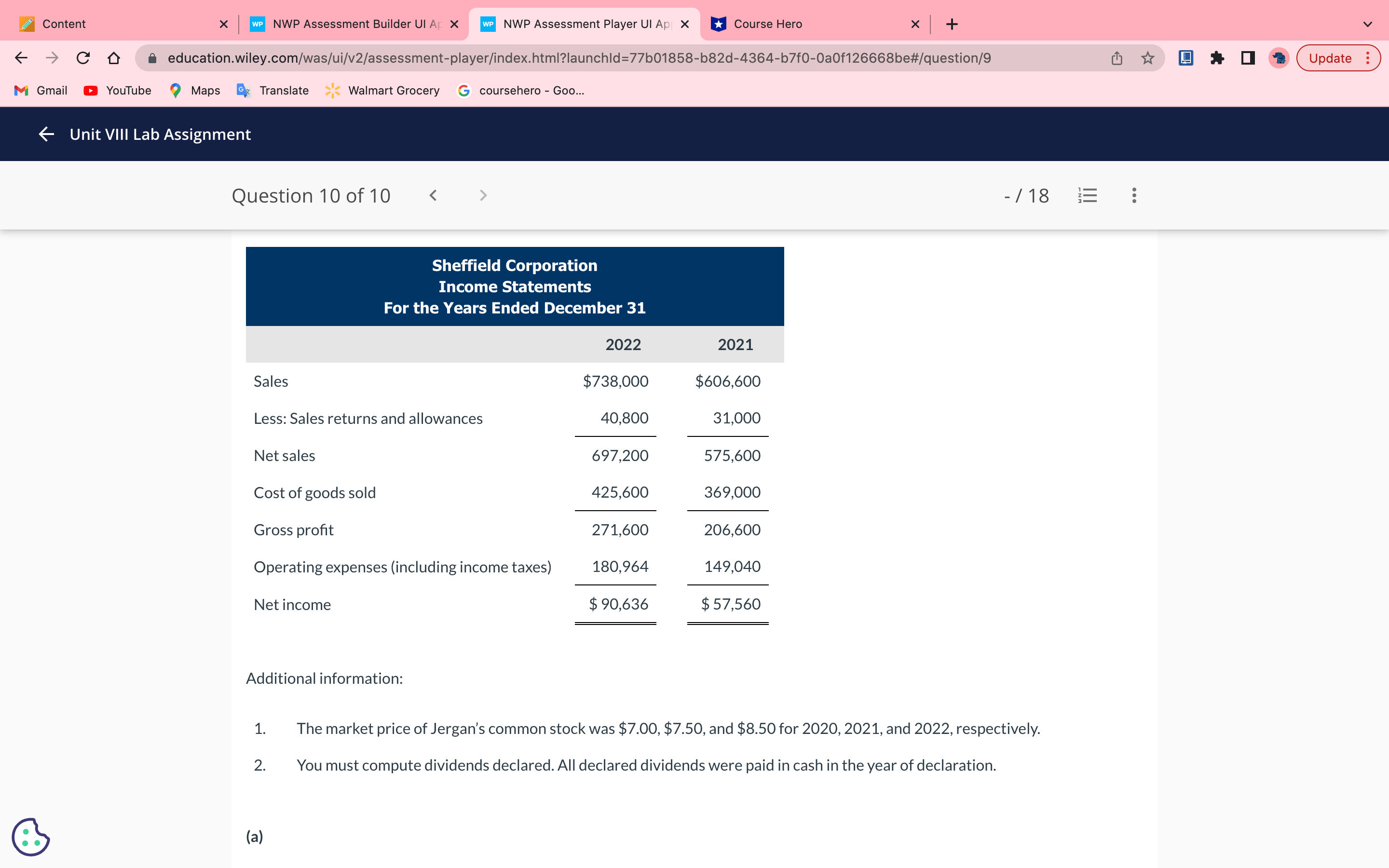
Task: Click the site security lock icon
Action: point(152,57)
